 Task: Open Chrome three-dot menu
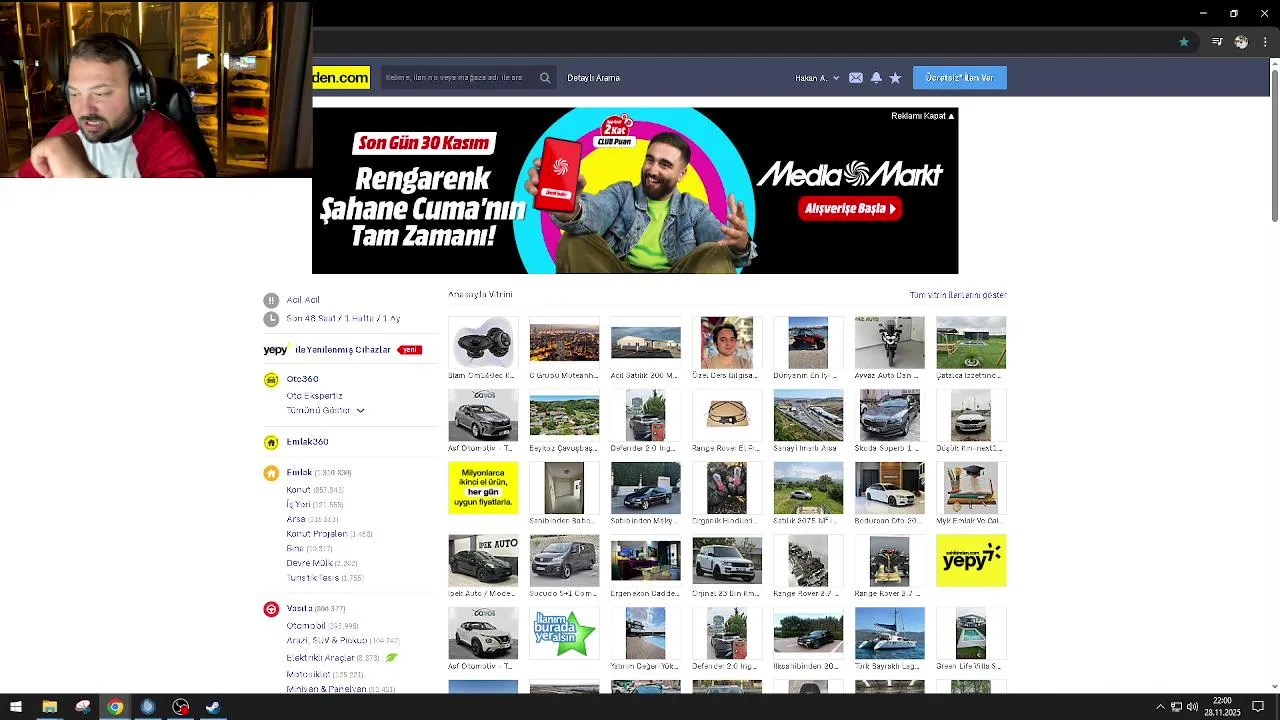(x=1265, y=42)
